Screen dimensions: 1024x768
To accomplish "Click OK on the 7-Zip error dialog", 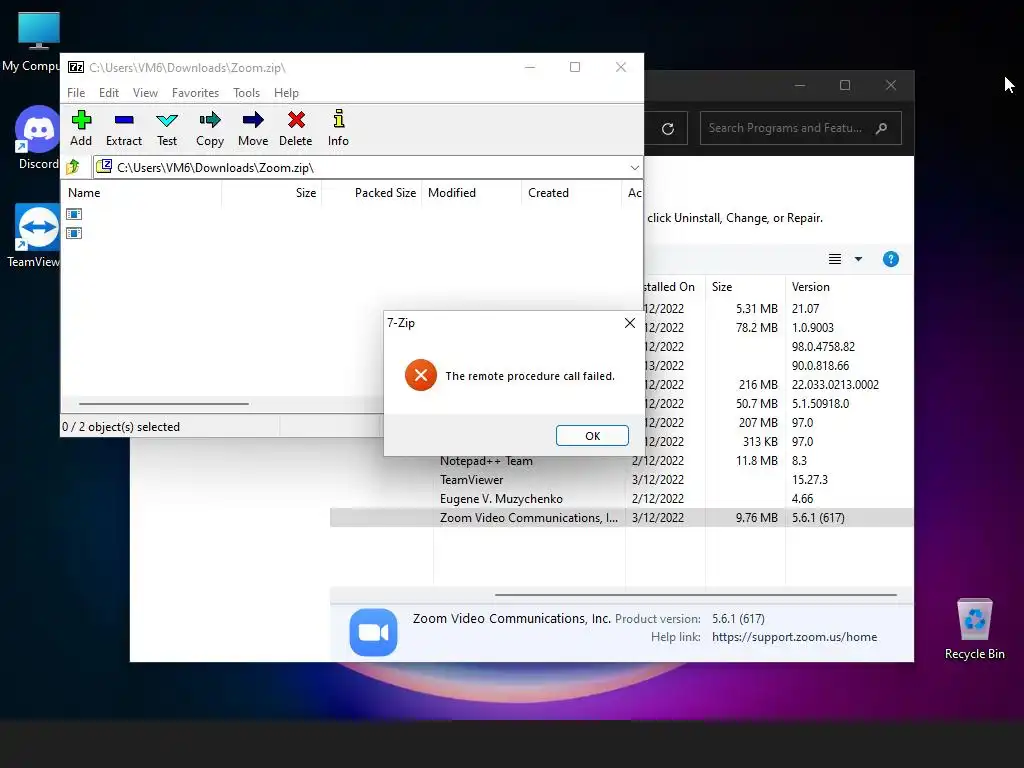I will 592,436.
